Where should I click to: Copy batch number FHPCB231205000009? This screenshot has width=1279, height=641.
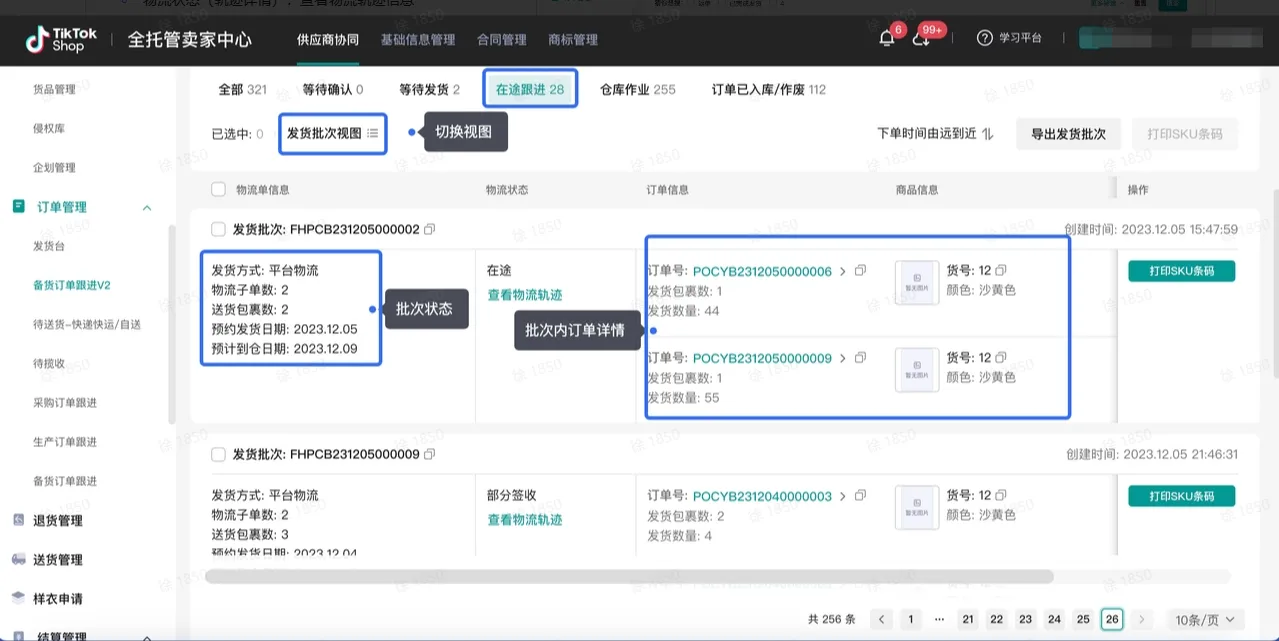[430, 454]
